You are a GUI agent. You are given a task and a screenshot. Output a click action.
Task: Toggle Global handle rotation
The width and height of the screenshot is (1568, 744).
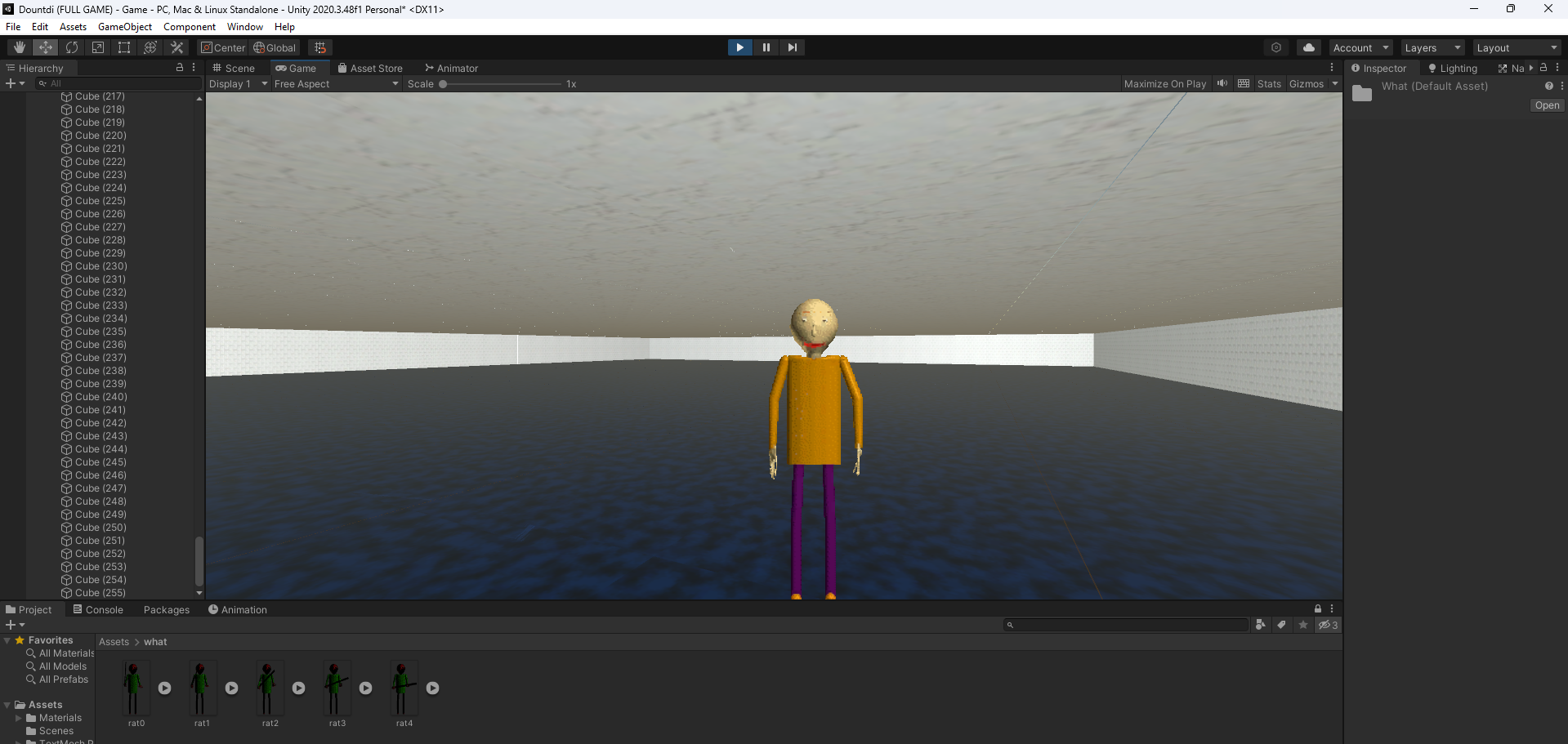click(x=275, y=47)
